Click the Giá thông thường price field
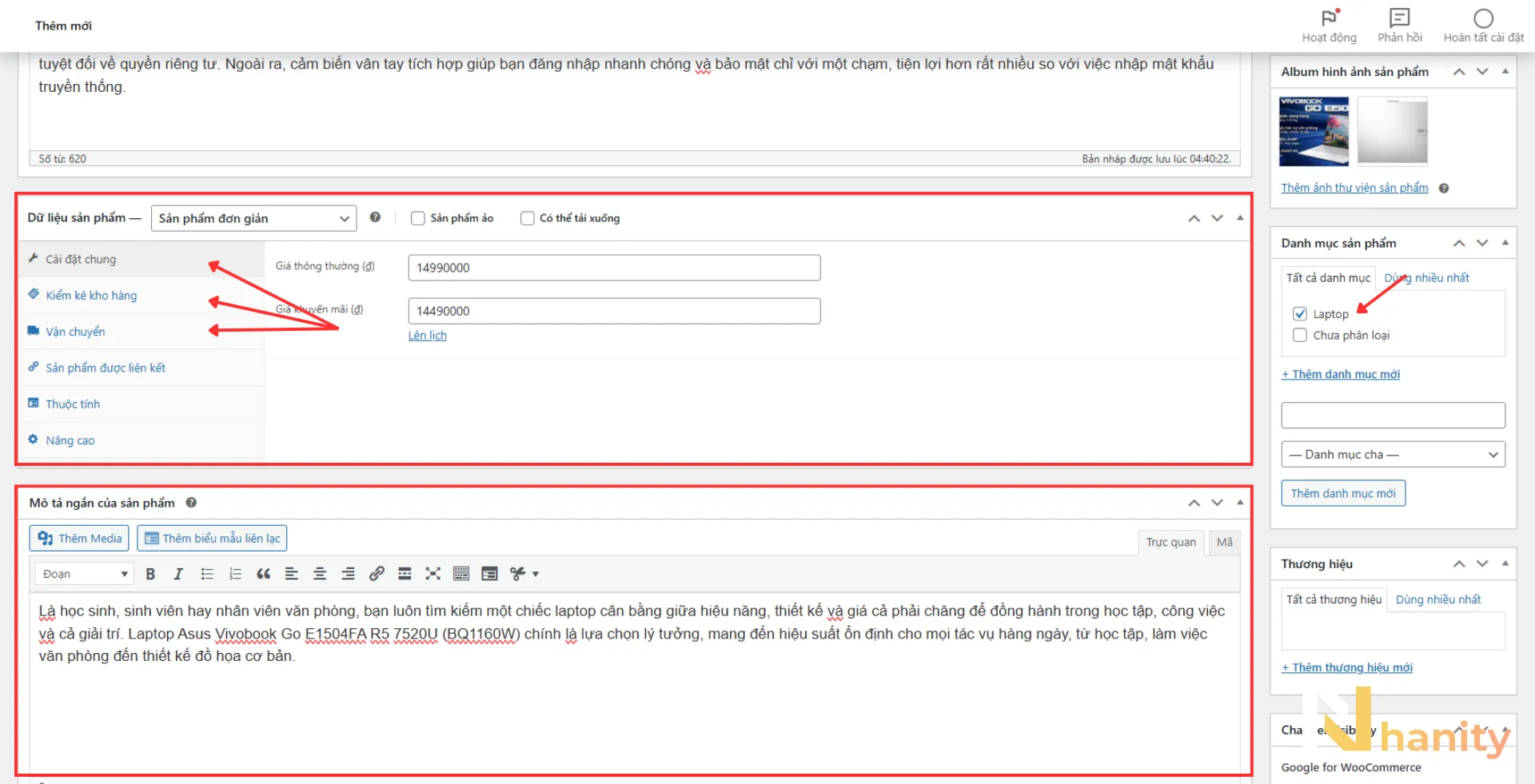Viewport: 1535px width, 784px height. 614,268
